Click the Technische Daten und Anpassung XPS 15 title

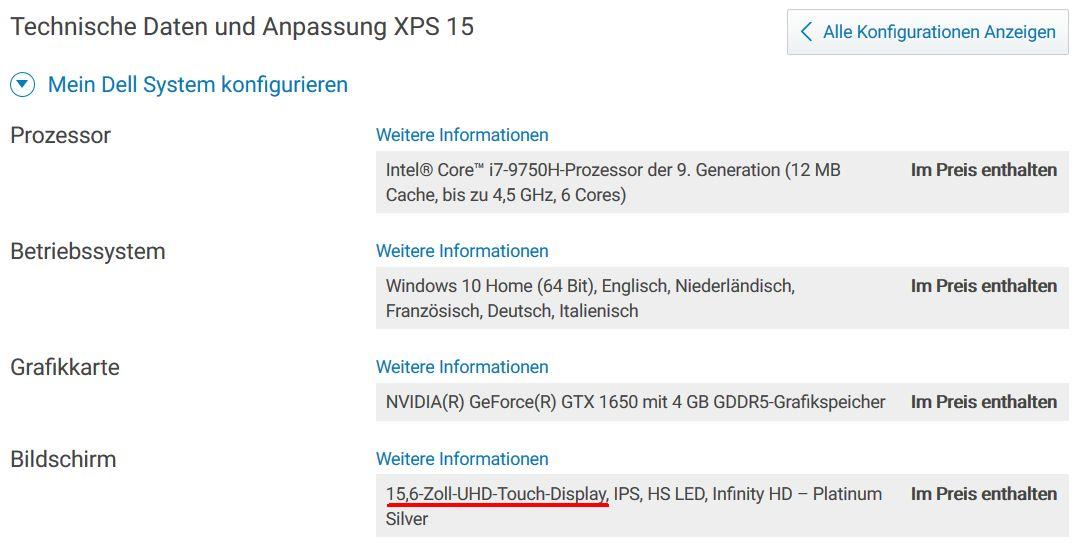tap(242, 27)
